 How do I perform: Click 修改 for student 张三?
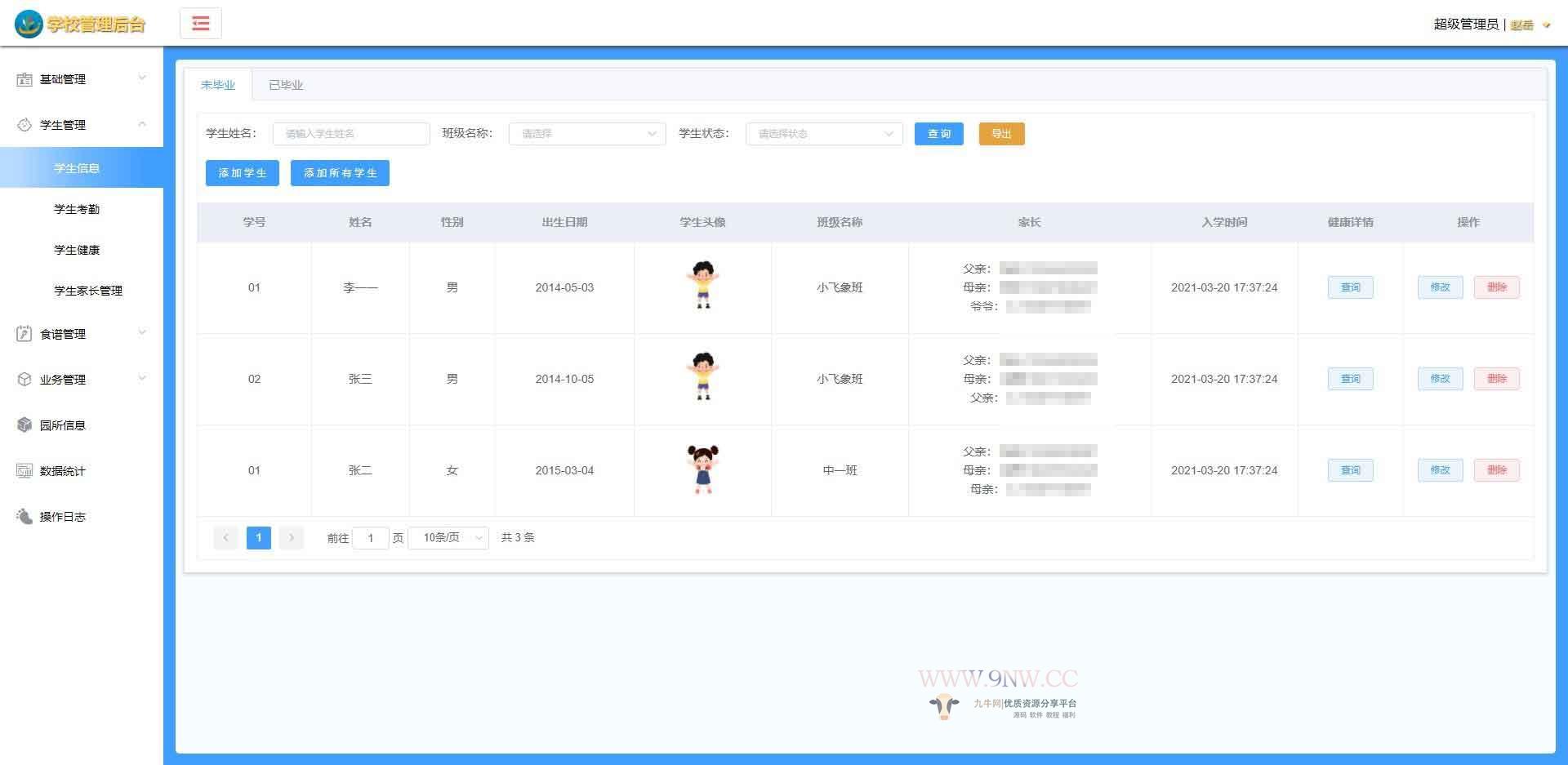tap(1440, 379)
